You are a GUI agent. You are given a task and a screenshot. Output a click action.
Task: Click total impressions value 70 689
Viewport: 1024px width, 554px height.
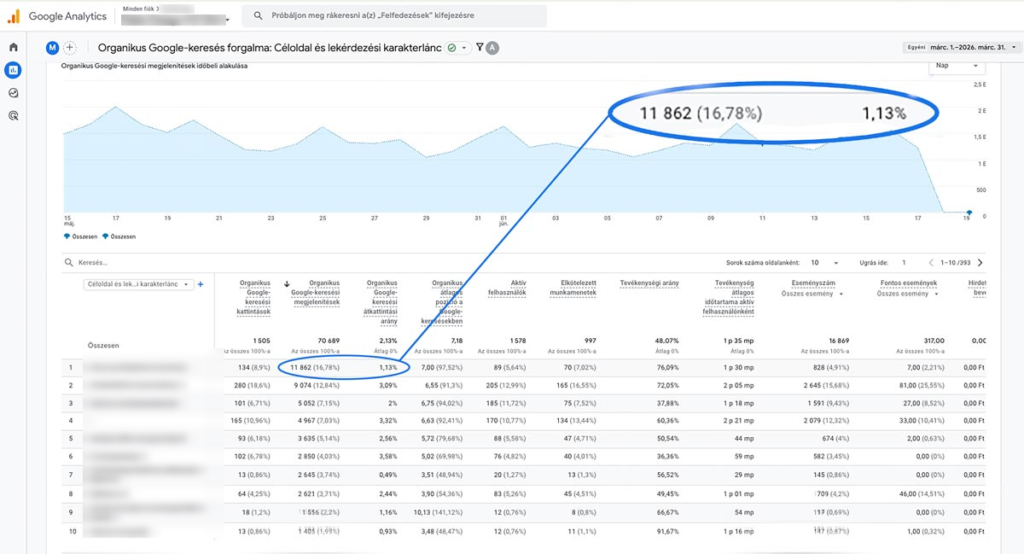click(x=329, y=340)
